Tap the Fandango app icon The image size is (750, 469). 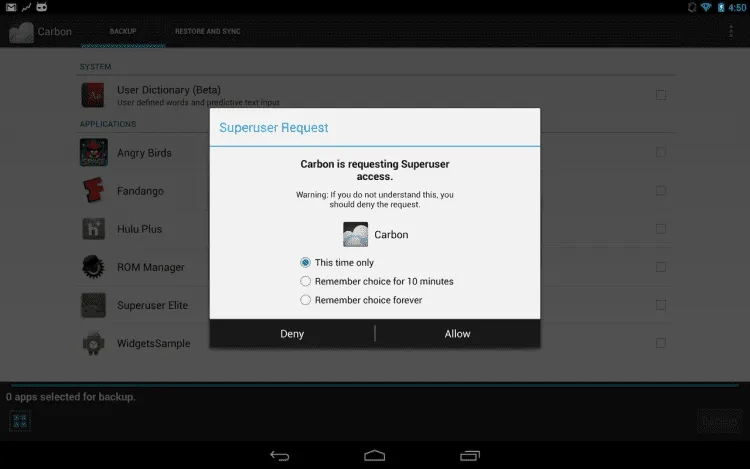pyautogui.click(x=93, y=190)
